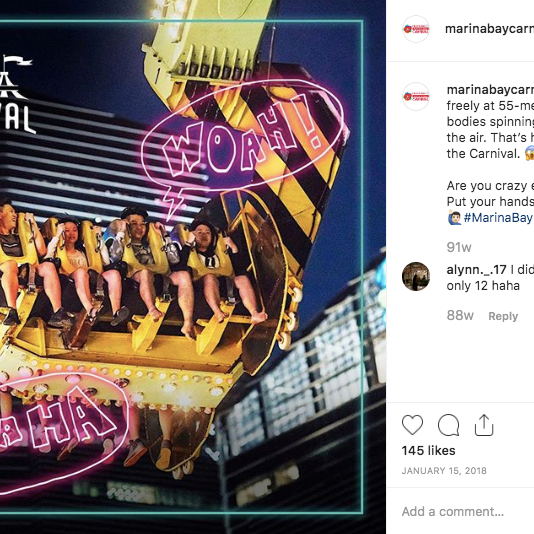Like the post with the heart icon
The image size is (534, 534).
412,425
